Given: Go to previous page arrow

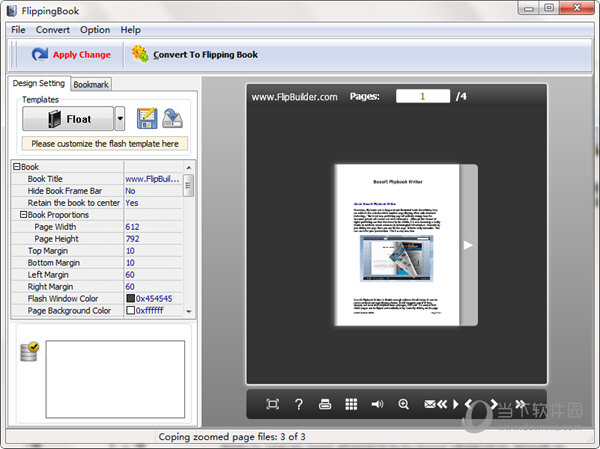Looking at the screenshot, I should (468, 404).
